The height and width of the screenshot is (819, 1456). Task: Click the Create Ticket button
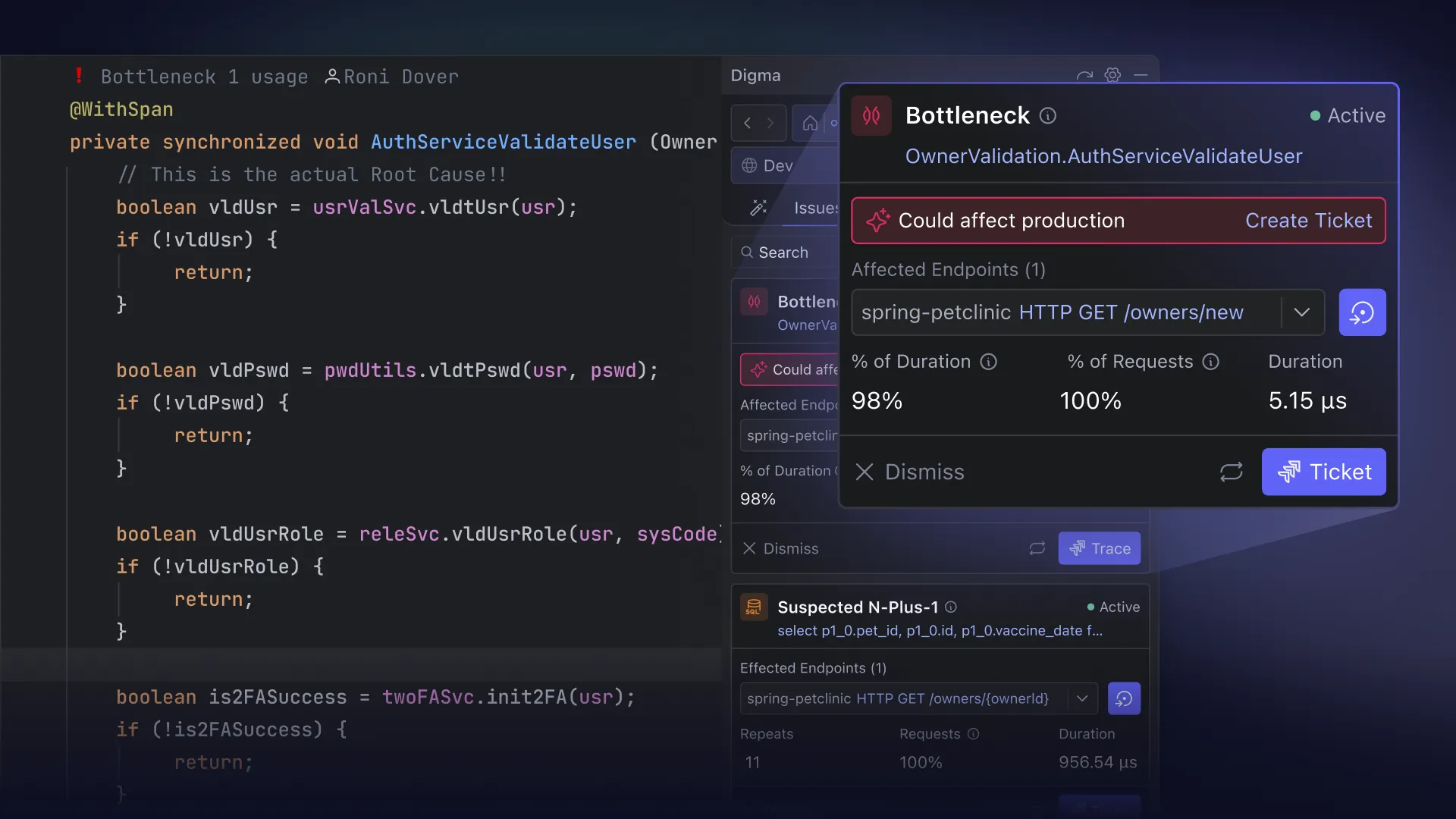tap(1309, 221)
